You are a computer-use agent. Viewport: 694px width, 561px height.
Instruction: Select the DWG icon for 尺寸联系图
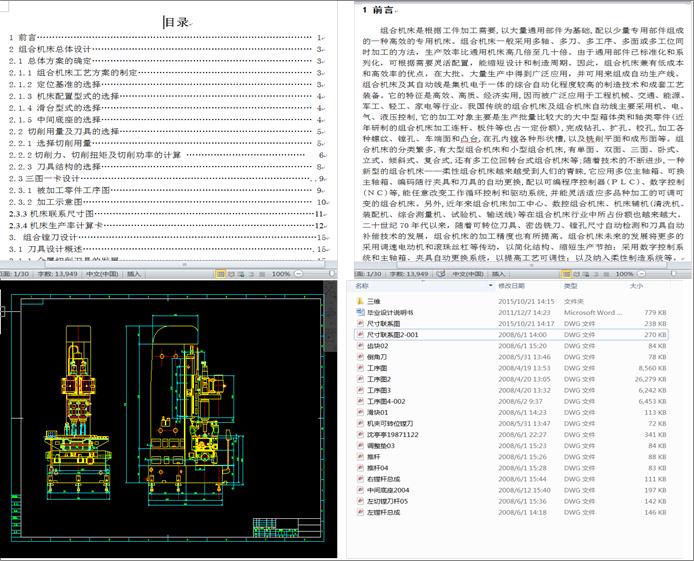click(360, 323)
